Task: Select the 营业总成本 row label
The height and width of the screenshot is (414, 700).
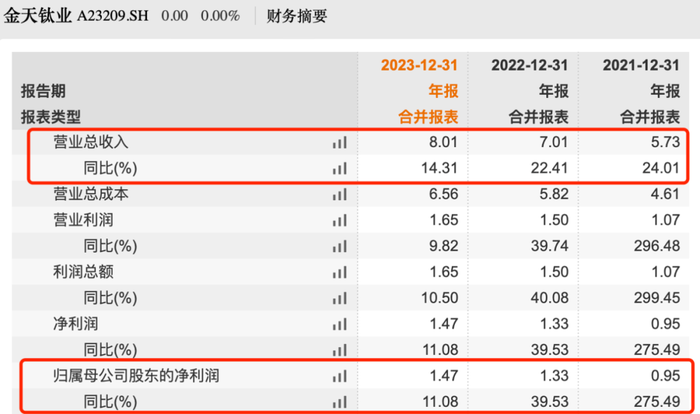Action: pyautogui.click(x=91, y=194)
